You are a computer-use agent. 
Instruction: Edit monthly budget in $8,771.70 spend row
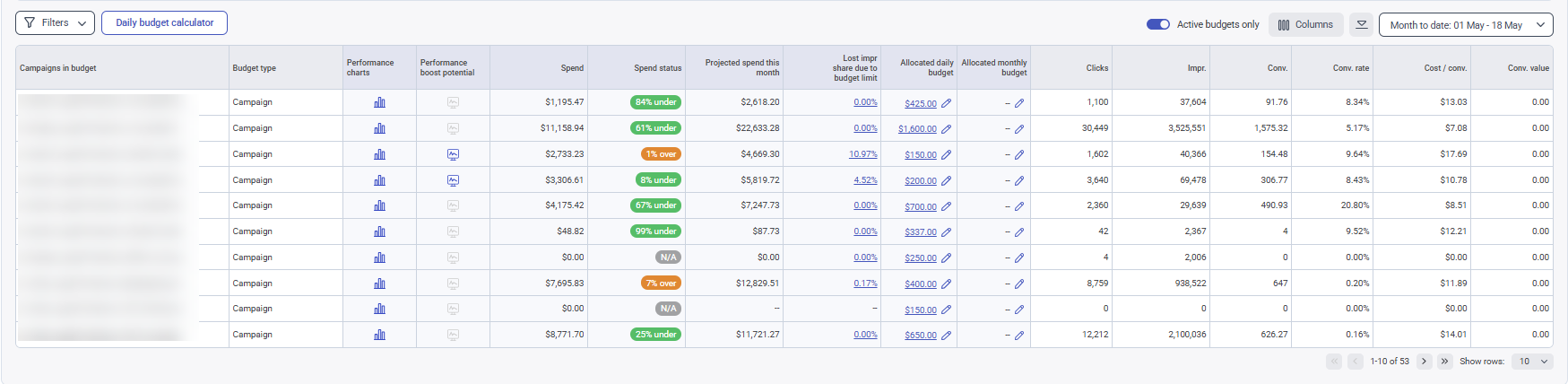pos(1019,335)
